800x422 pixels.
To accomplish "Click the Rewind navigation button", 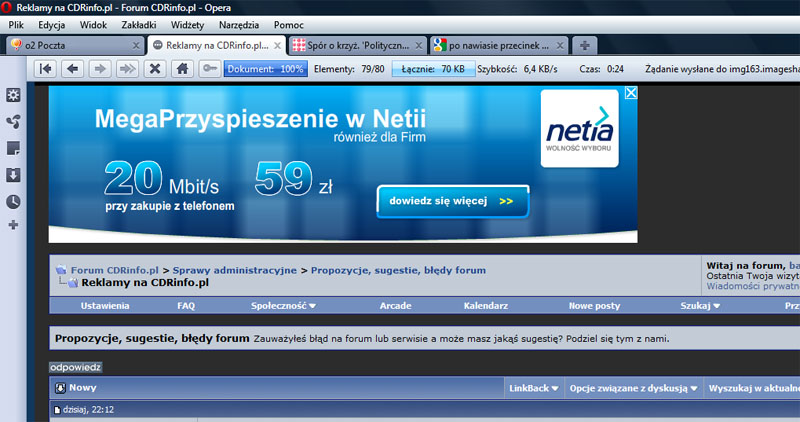I will tap(45, 68).
